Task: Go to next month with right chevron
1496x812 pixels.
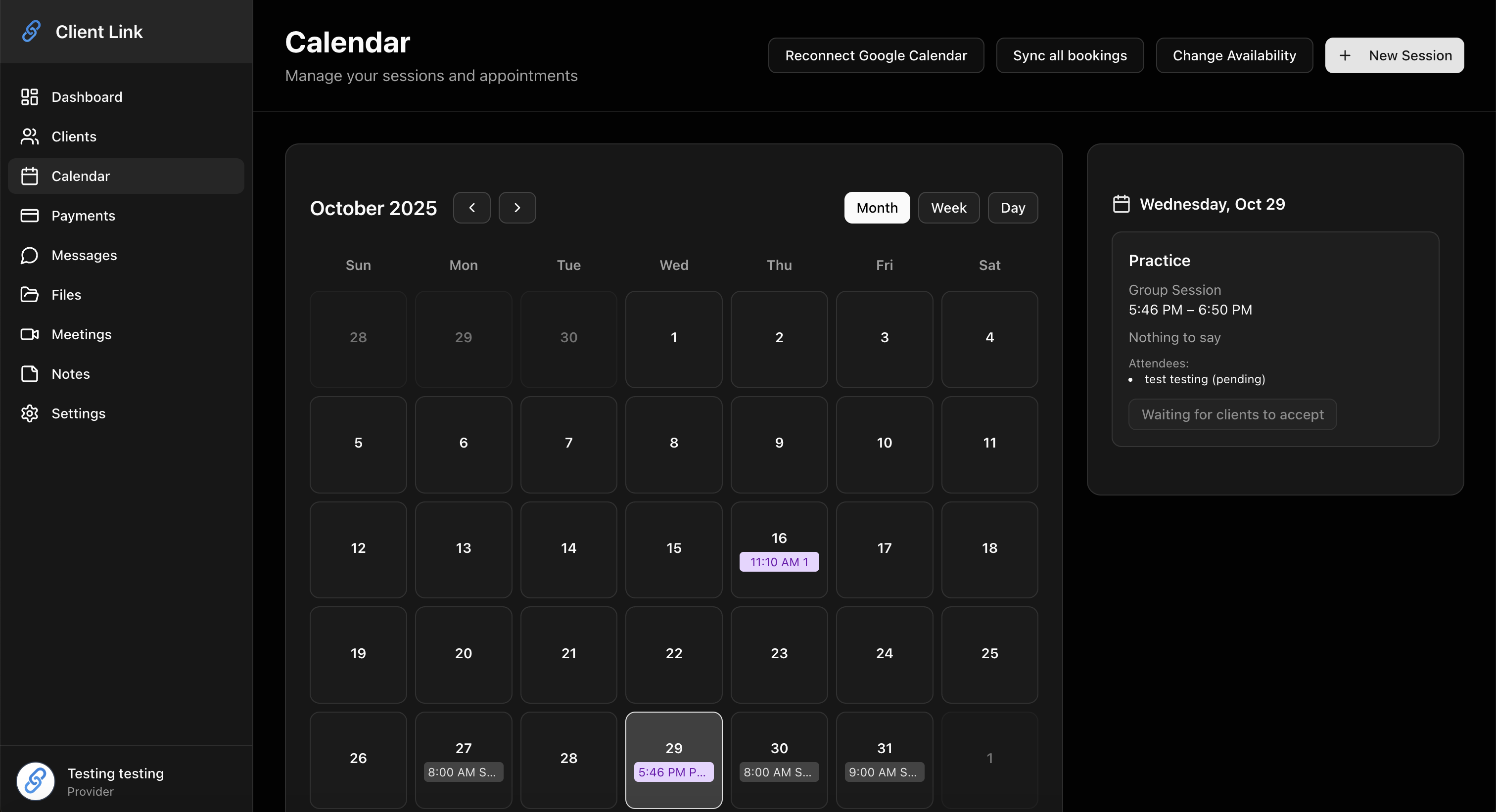Action: click(x=517, y=208)
